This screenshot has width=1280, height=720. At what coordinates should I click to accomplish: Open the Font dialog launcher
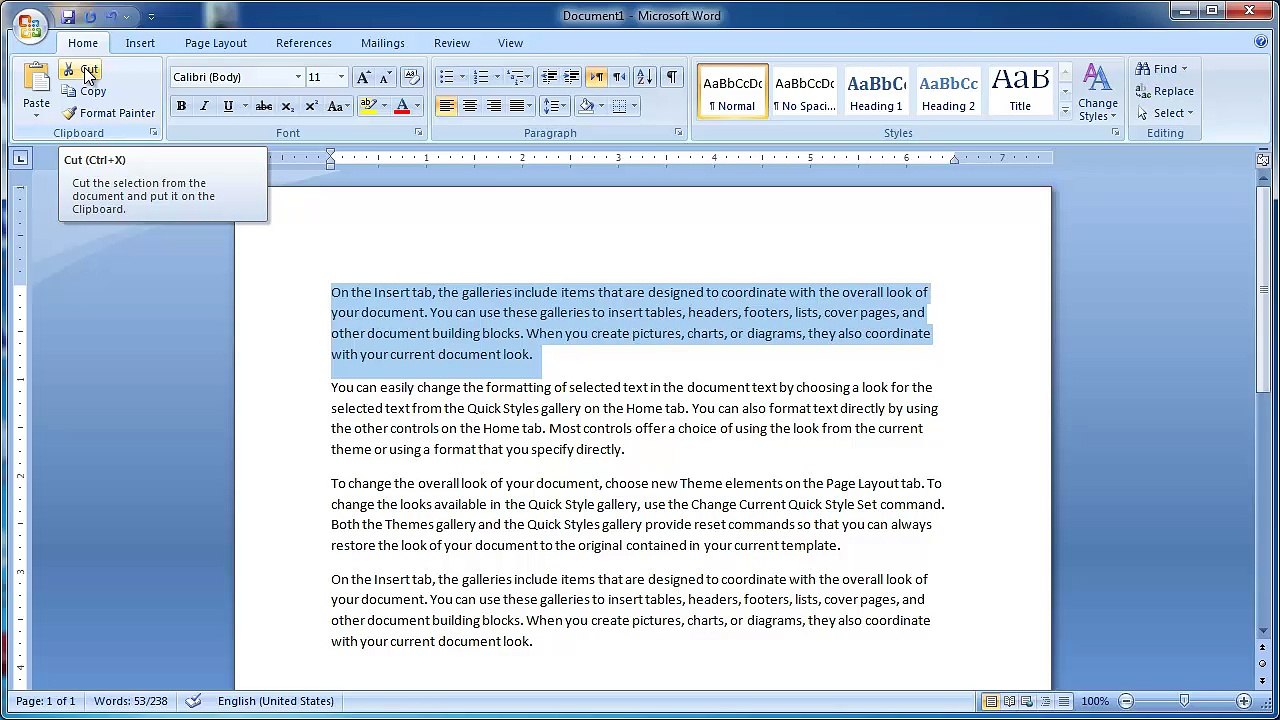[x=418, y=133]
